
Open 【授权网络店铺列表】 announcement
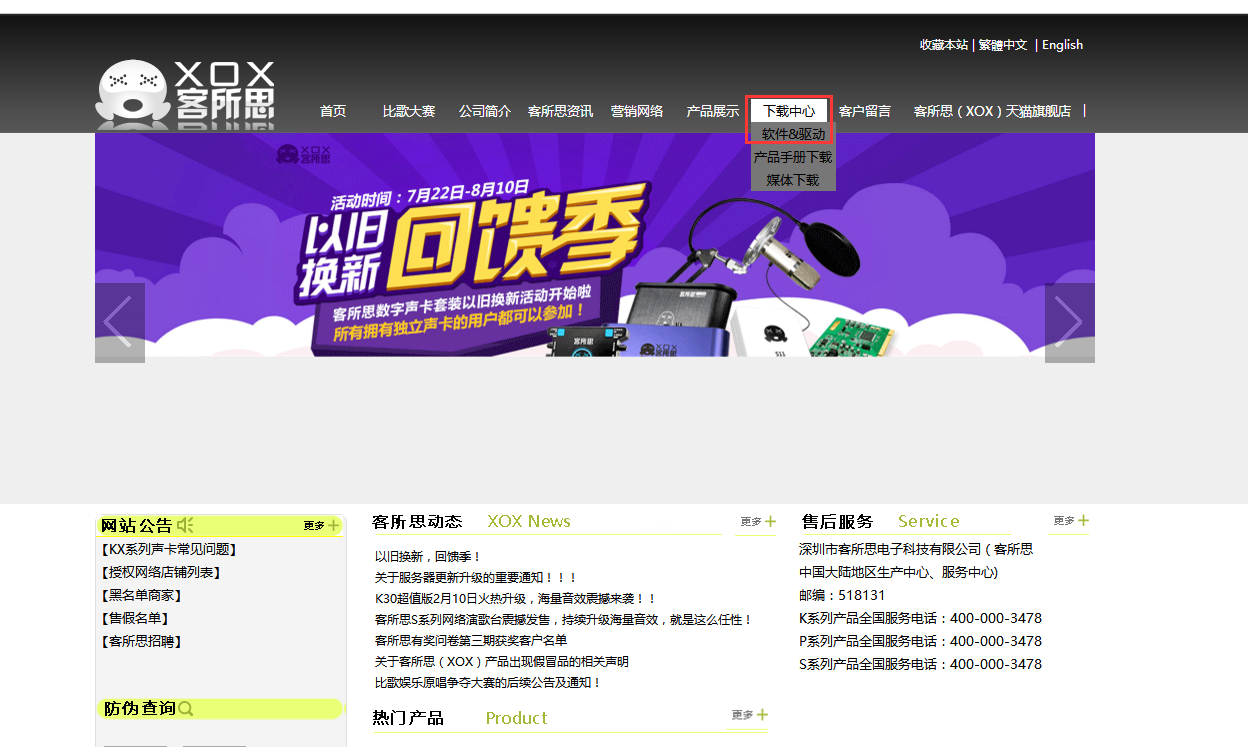[160, 572]
